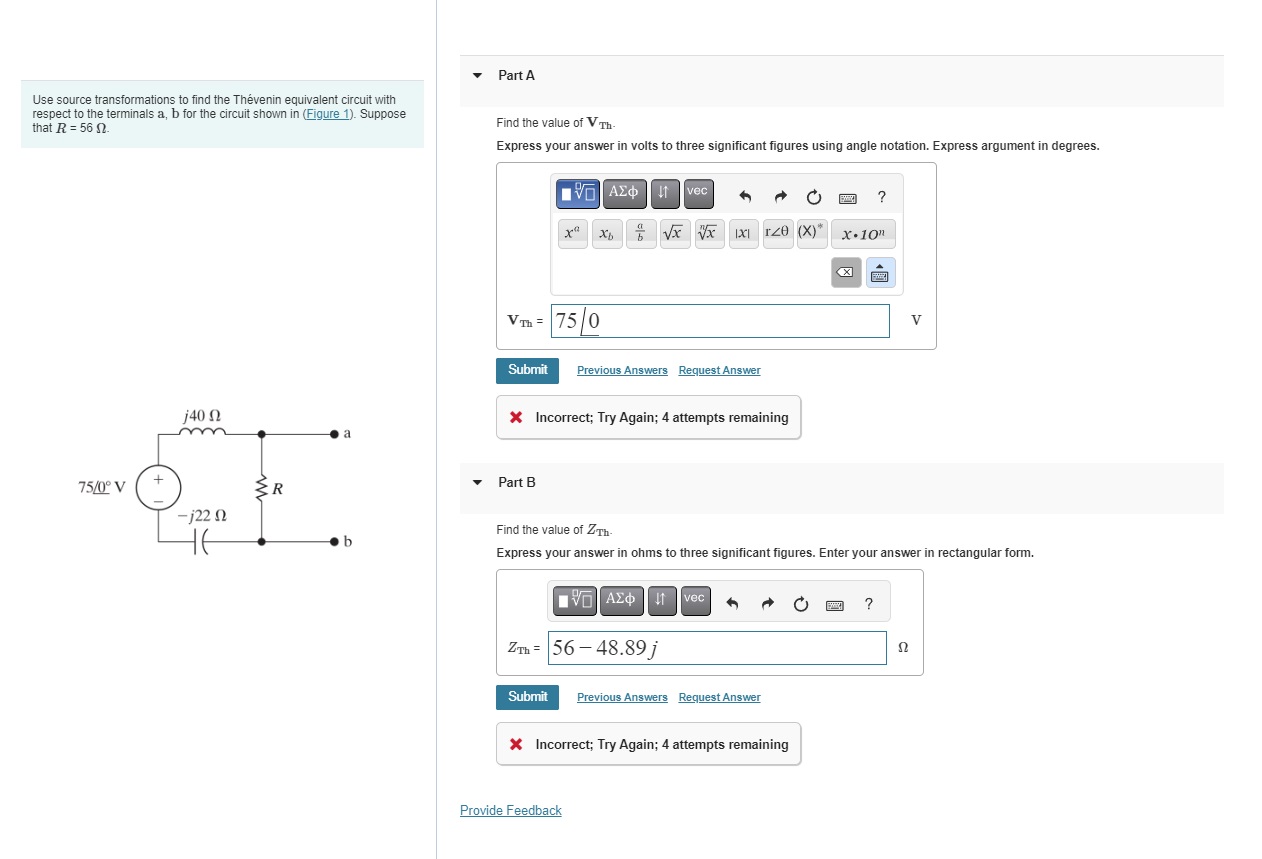Open the Greek symbols ΑΣφ palette

pos(623,193)
